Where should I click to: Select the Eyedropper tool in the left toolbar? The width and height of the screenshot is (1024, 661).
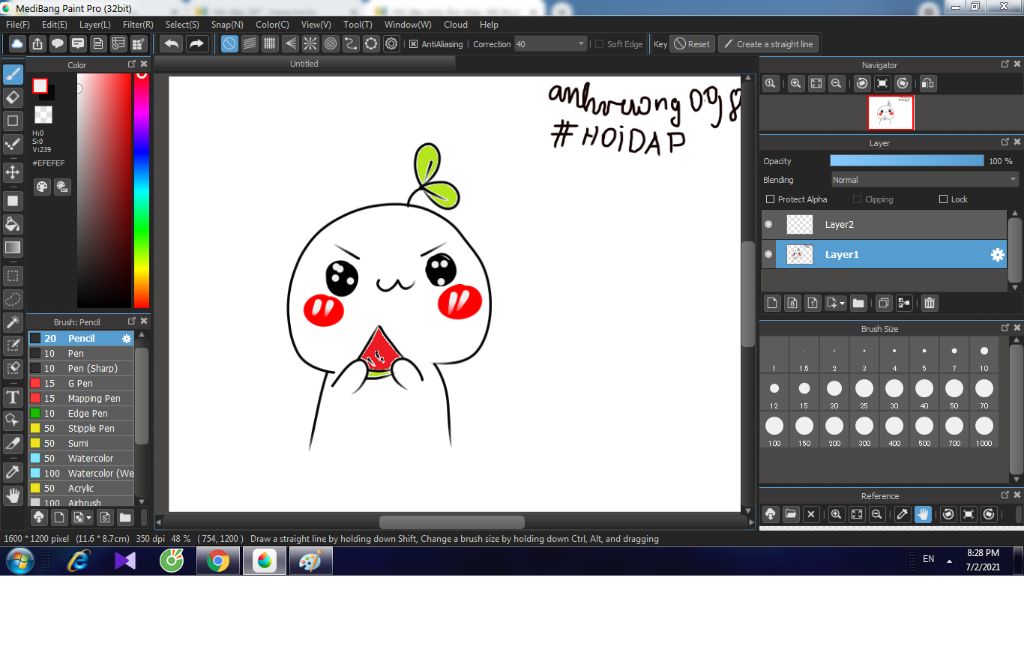pos(12,472)
